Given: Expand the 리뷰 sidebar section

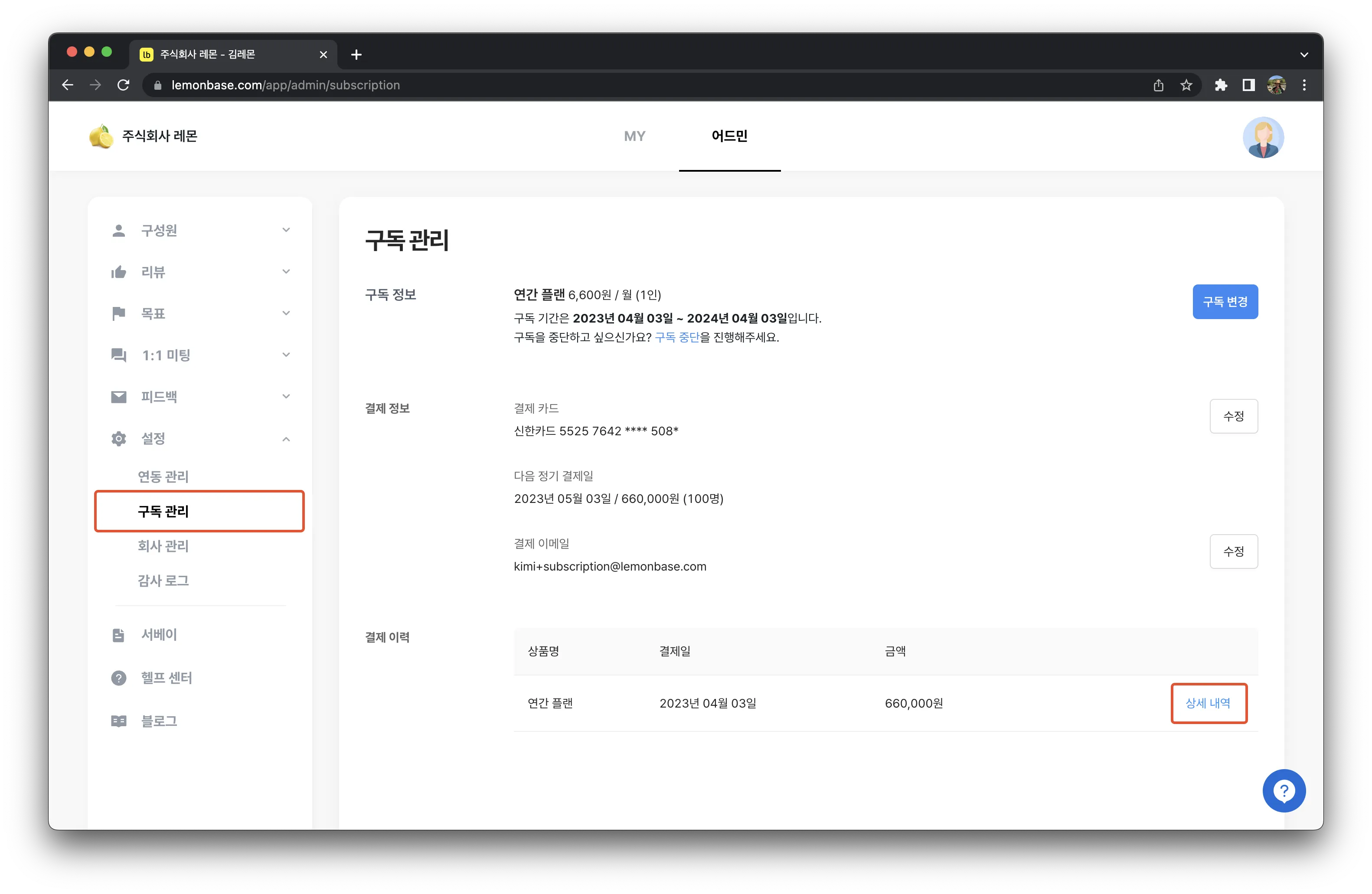Looking at the screenshot, I should point(199,272).
